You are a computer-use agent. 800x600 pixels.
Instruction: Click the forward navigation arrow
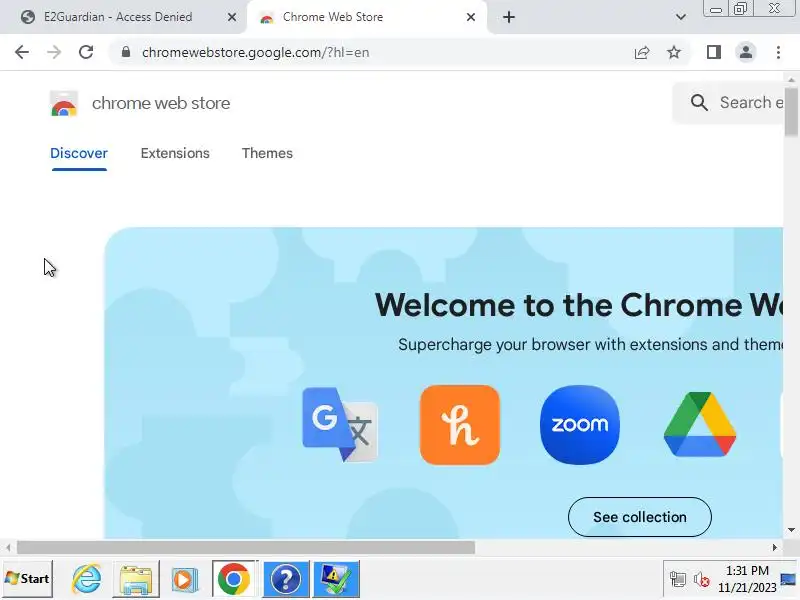pos(54,52)
